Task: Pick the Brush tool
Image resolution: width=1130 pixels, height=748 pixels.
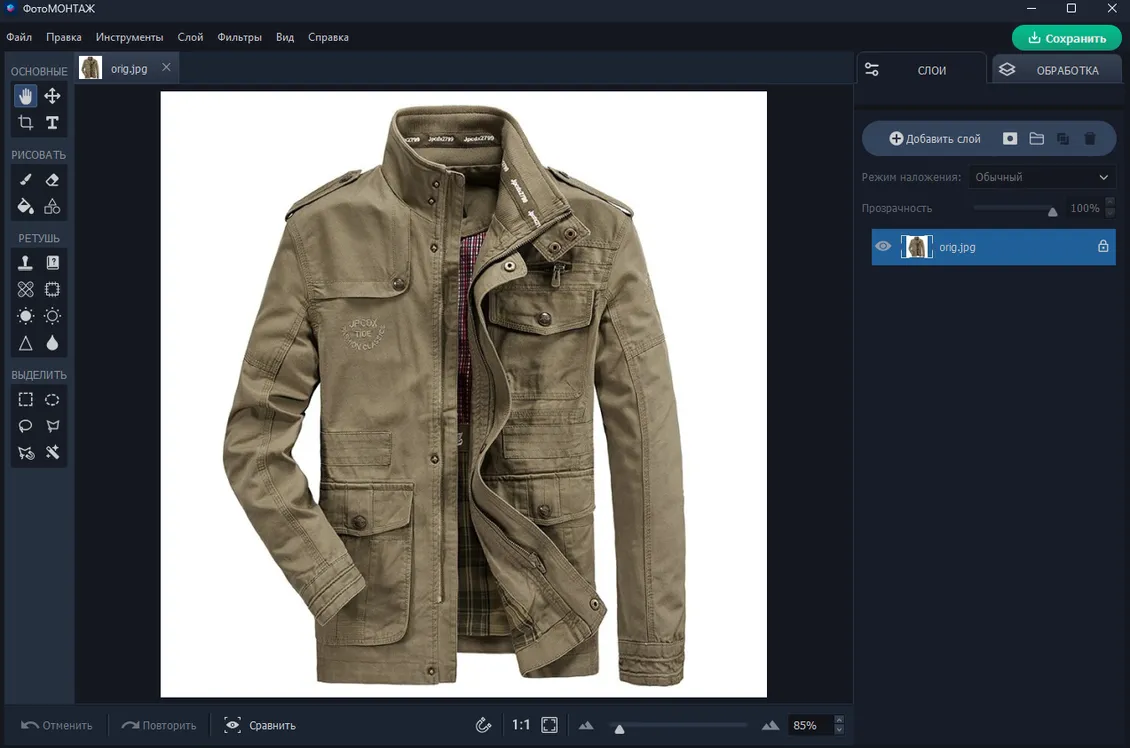Action: 26,179
